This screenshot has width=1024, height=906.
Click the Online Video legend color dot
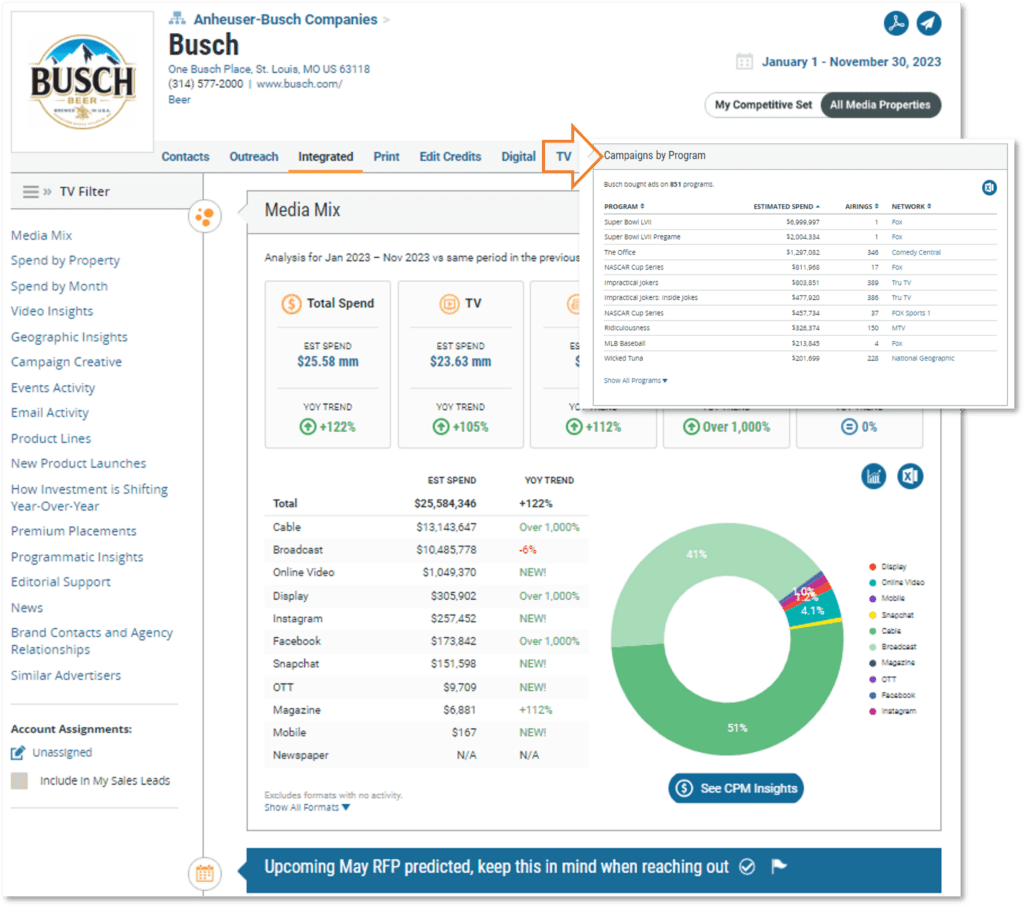pyautogui.click(x=872, y=583)
